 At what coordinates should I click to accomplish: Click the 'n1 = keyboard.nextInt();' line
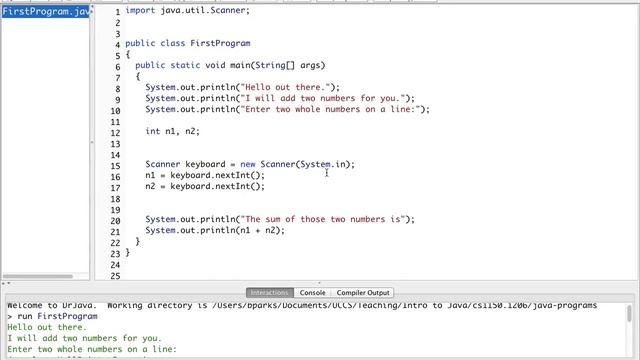(205, 175)
